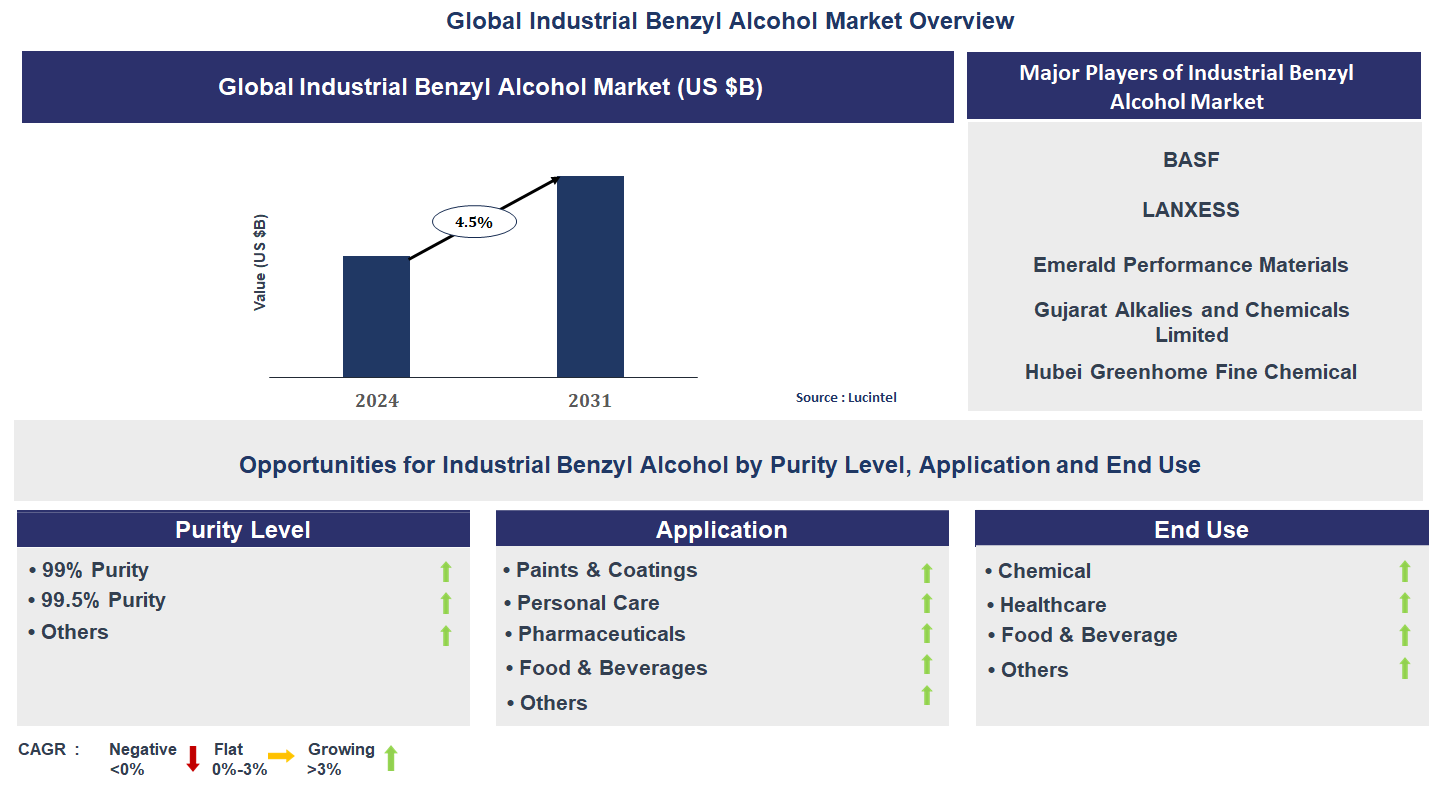Click the red Negative CAGR arrow in the legend

191,757
